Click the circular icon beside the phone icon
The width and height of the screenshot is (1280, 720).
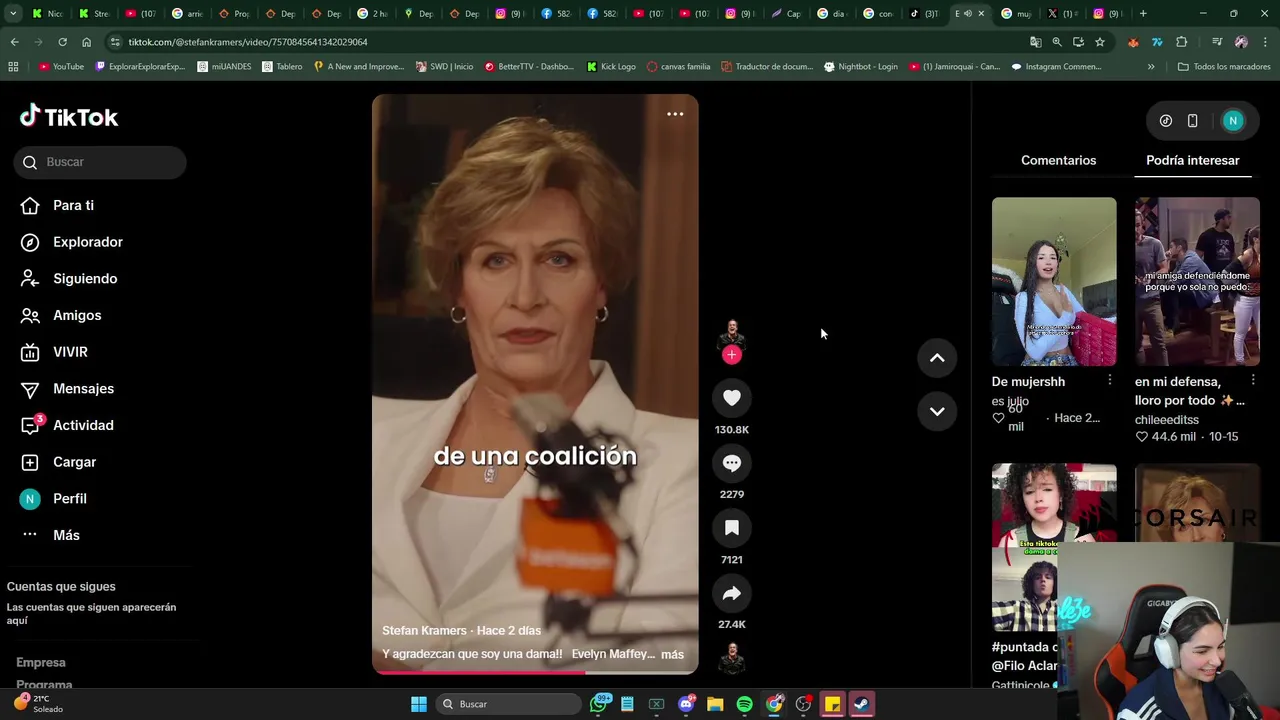click(x=1166, y=121)
